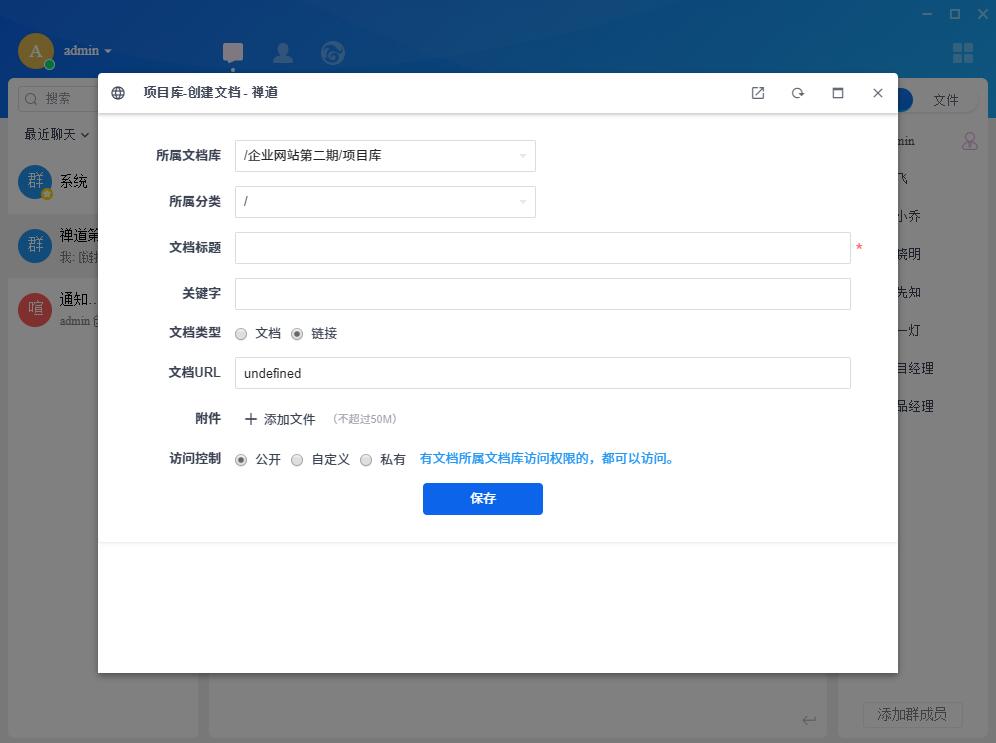Image resolution: width=996 pixels, height=743 pixels.
Task: Open the 系统 chat in list
Action: (53, 182)
